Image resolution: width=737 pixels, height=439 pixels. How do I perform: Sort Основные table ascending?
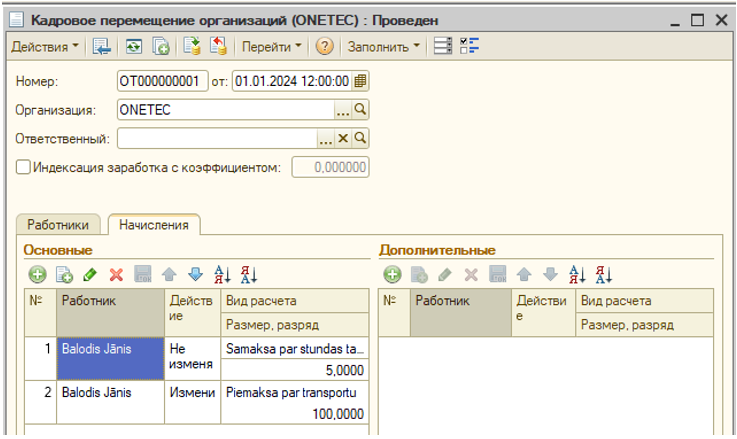click(x=223, y=274)
